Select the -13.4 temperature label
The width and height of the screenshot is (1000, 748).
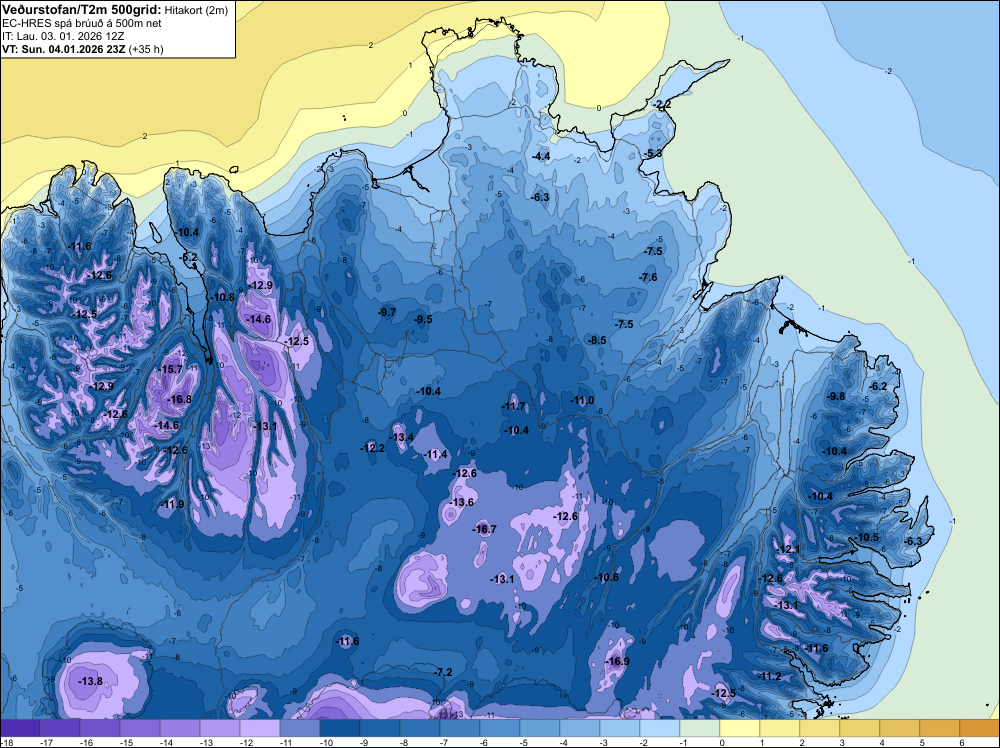click(x=402, y=437)
